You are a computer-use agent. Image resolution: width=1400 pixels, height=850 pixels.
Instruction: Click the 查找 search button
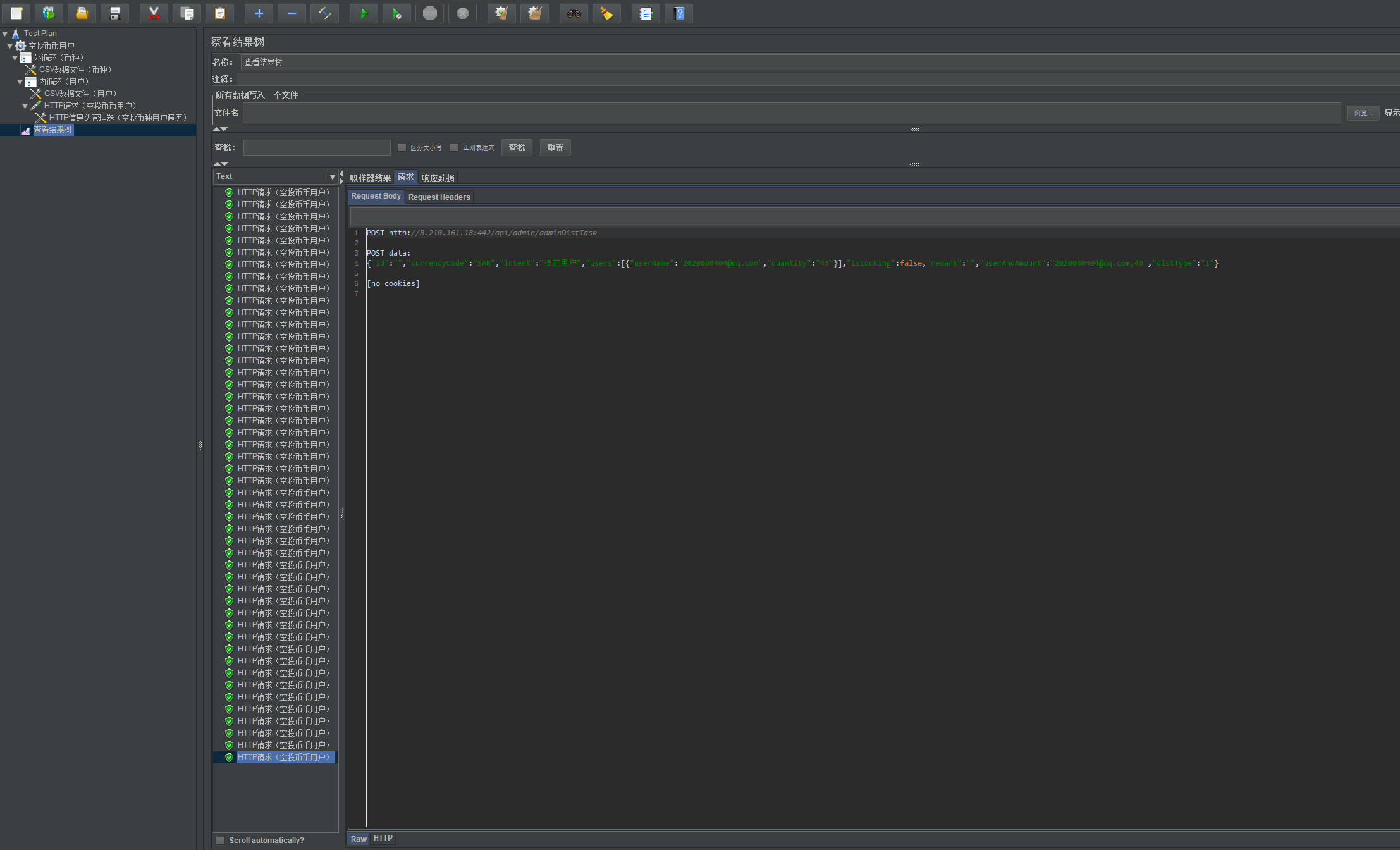pos(517,147)
